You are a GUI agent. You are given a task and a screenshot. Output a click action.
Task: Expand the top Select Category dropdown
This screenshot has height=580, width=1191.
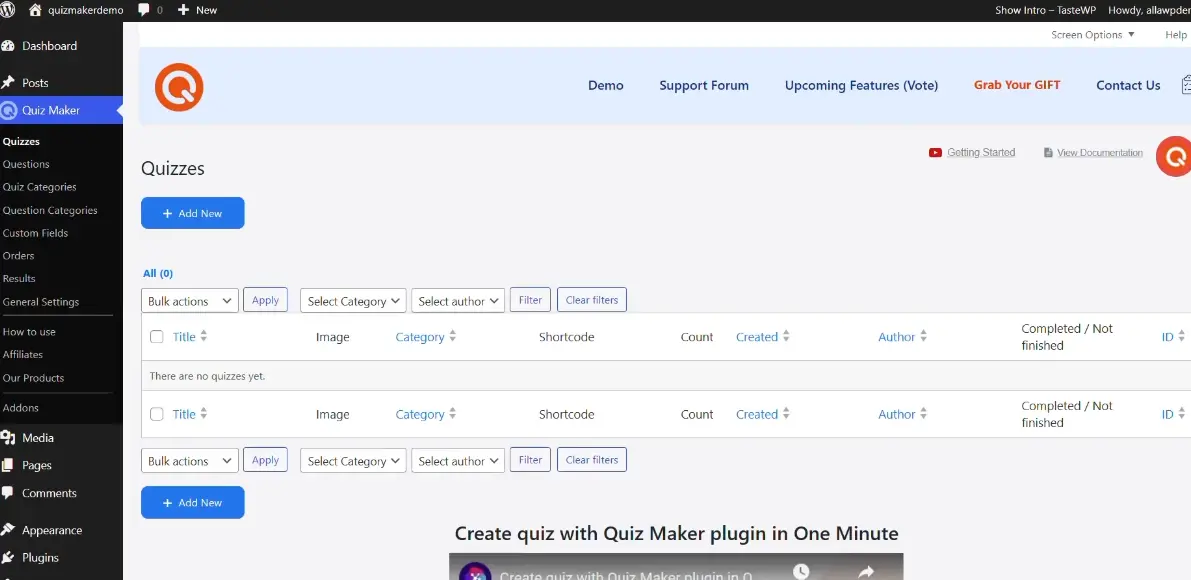(x=353, y=301)
